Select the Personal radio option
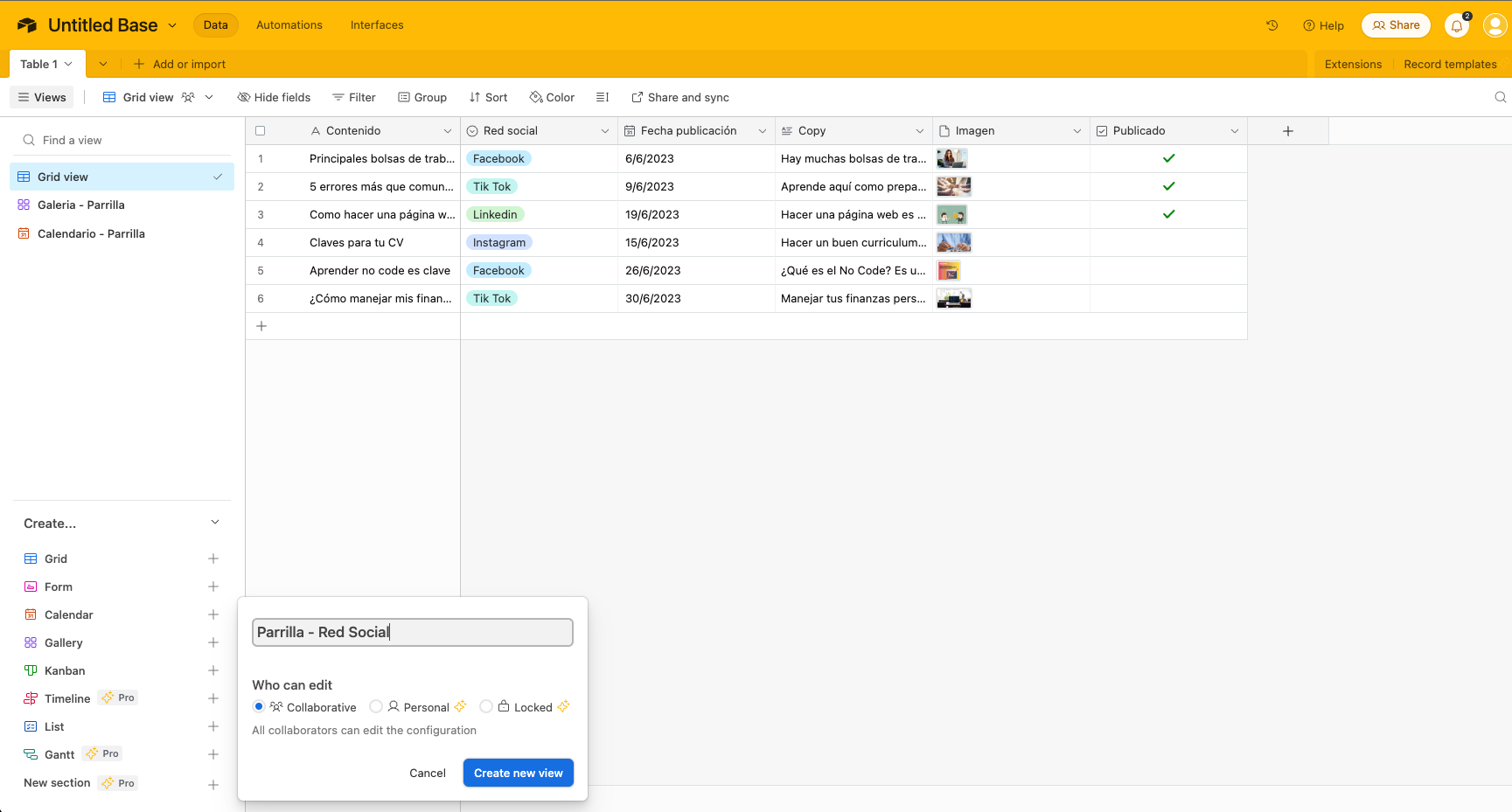 coord(376,706)
